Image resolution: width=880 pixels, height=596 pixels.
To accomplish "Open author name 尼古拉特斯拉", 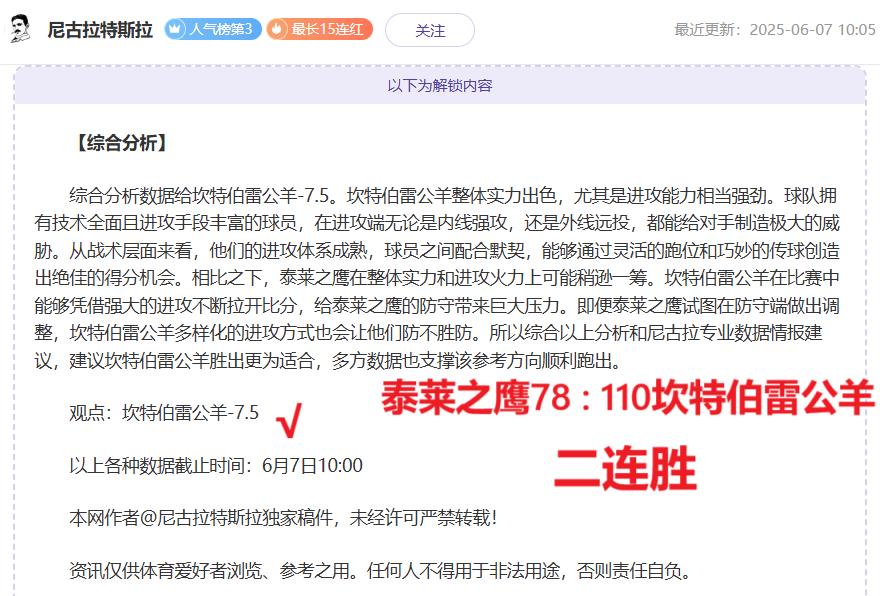I will [x=100, y=29].
